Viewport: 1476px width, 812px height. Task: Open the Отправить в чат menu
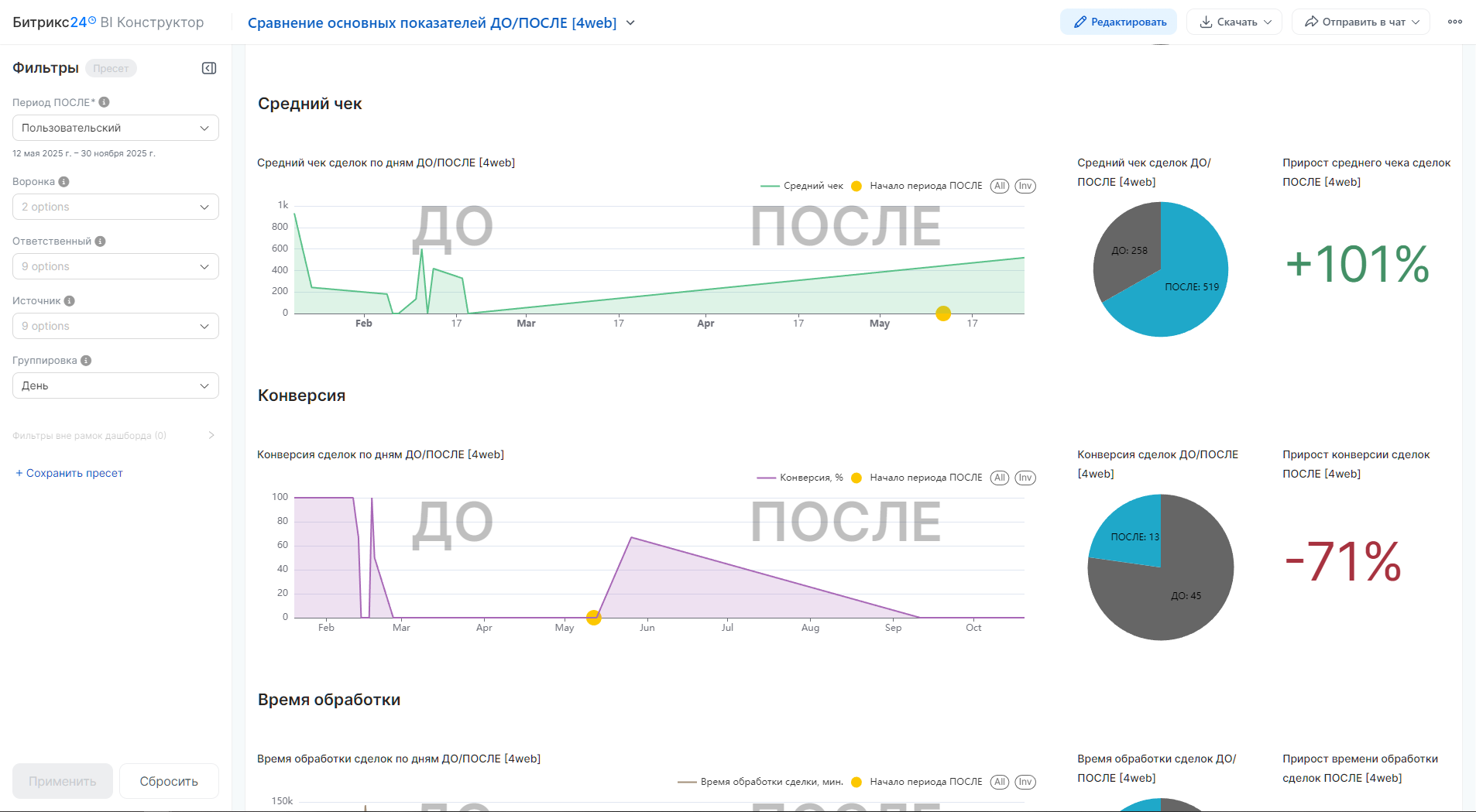(1361, 22)
